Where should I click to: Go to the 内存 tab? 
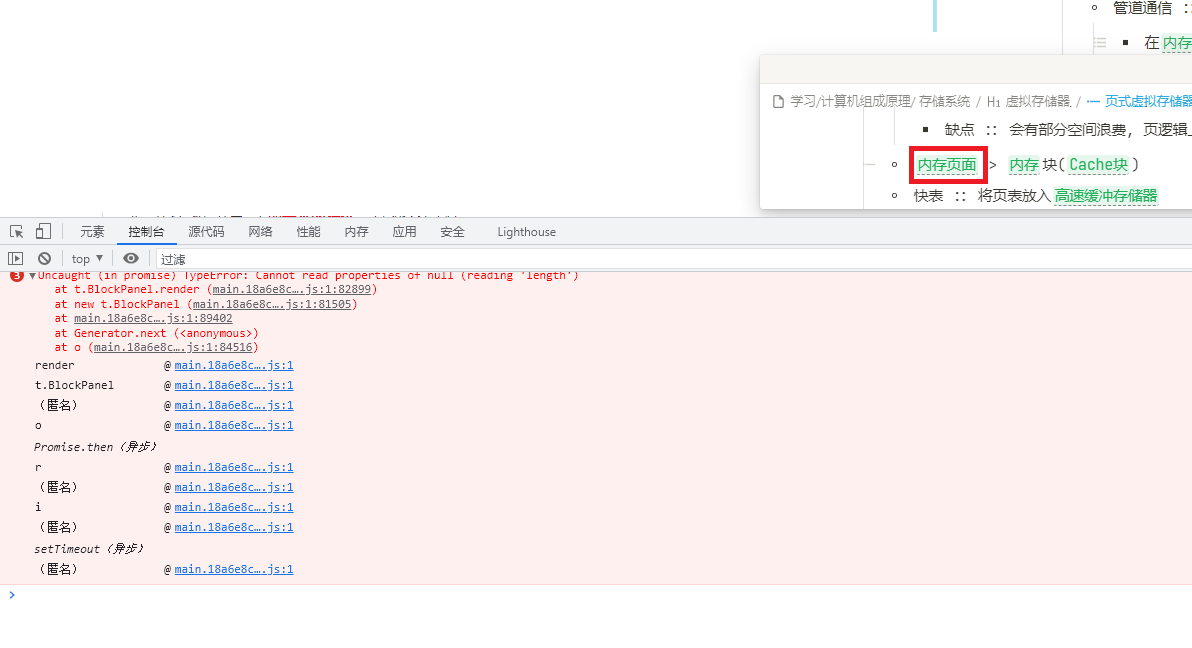[x=357, y=232]
